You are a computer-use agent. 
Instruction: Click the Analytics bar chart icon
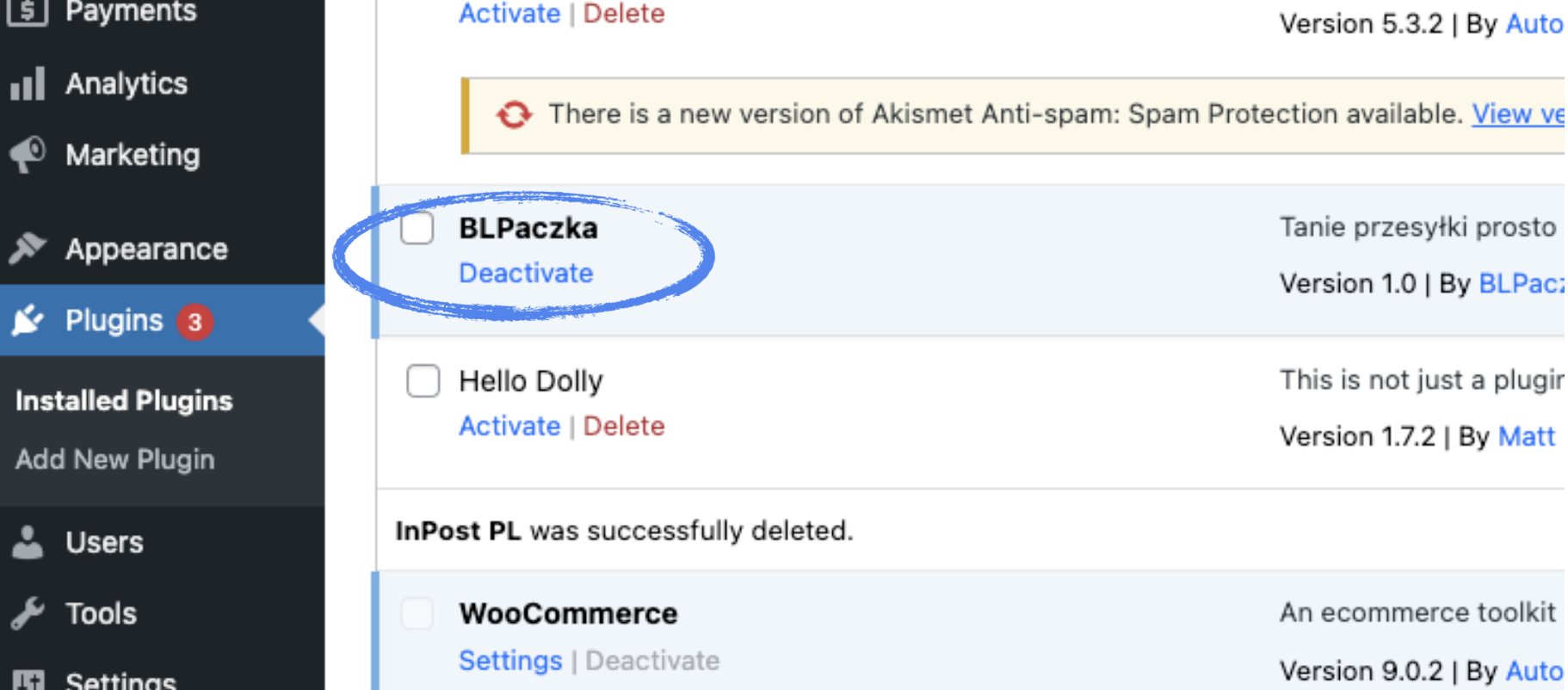pos(28,84)
